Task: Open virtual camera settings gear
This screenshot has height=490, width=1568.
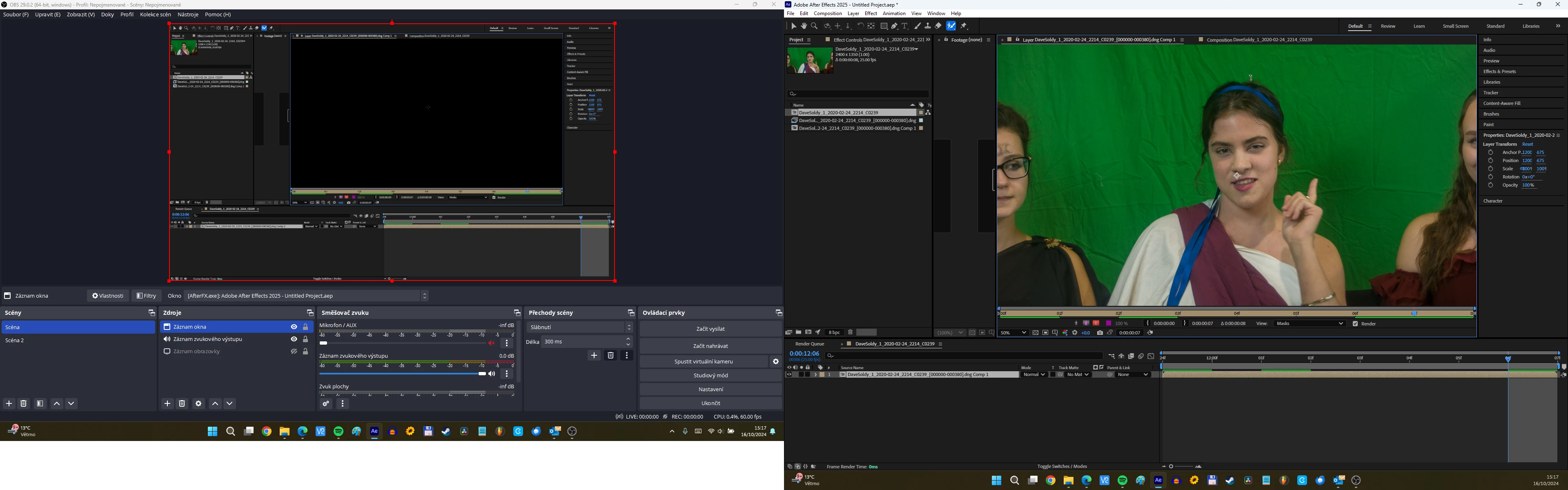Action: [775, 361]
